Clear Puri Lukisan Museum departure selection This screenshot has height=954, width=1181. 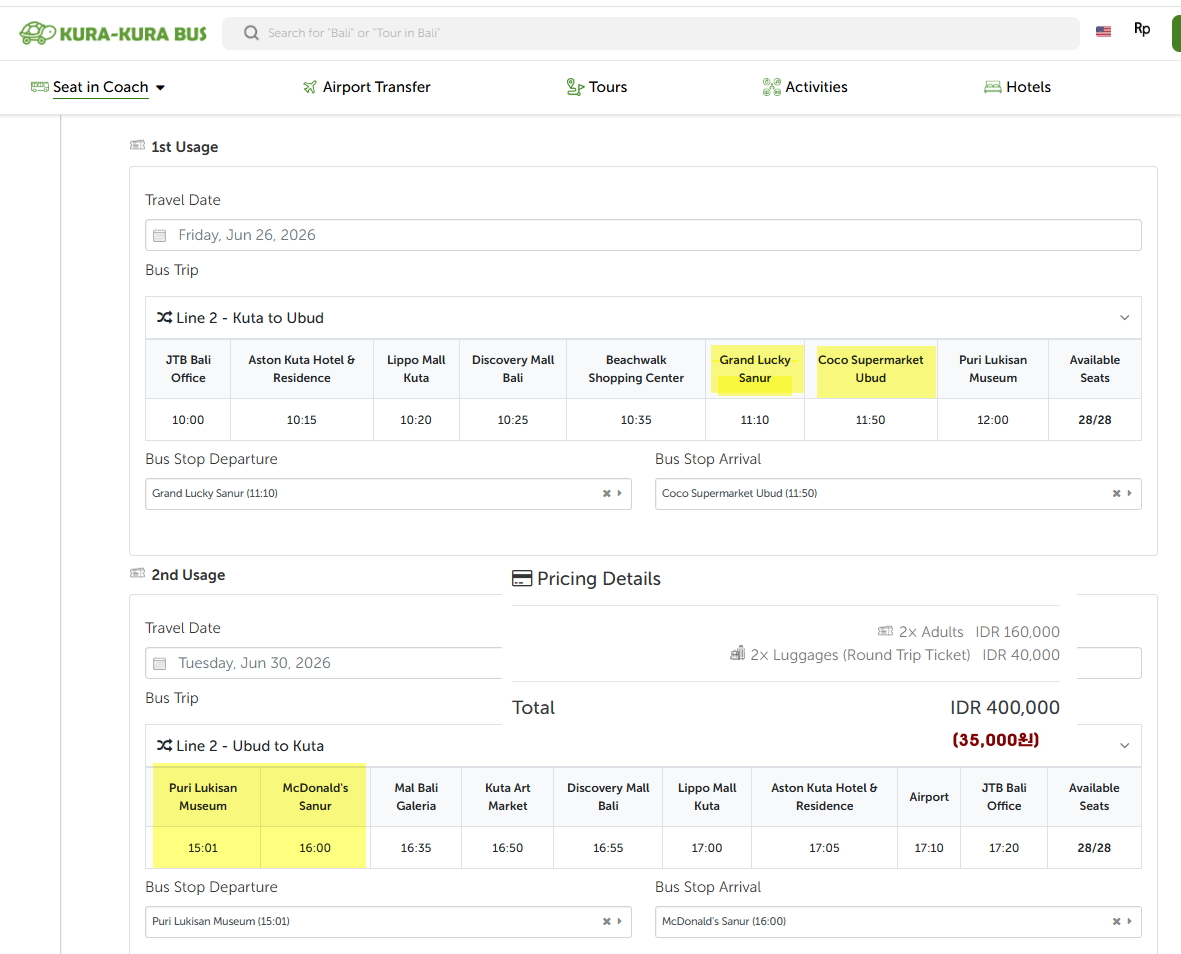click(606, 921)
